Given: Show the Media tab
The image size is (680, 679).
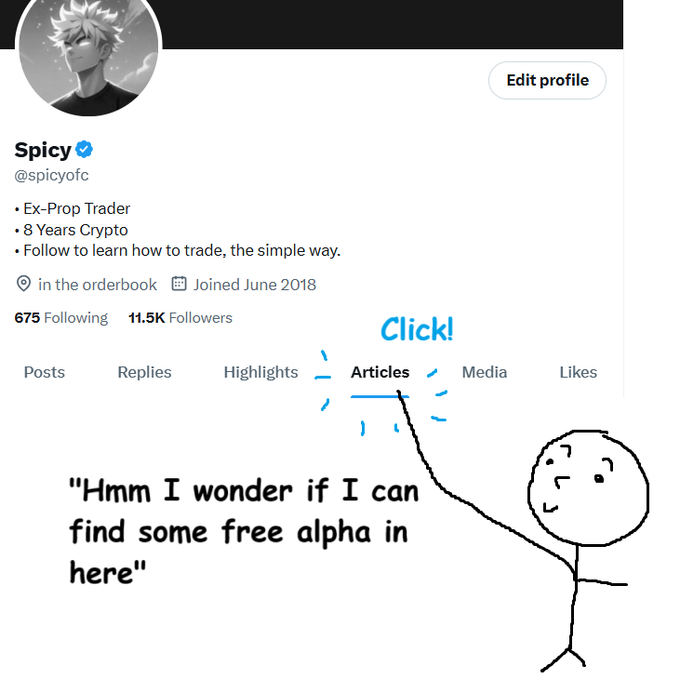Looking at the screenshot, I should pos(484,372).
